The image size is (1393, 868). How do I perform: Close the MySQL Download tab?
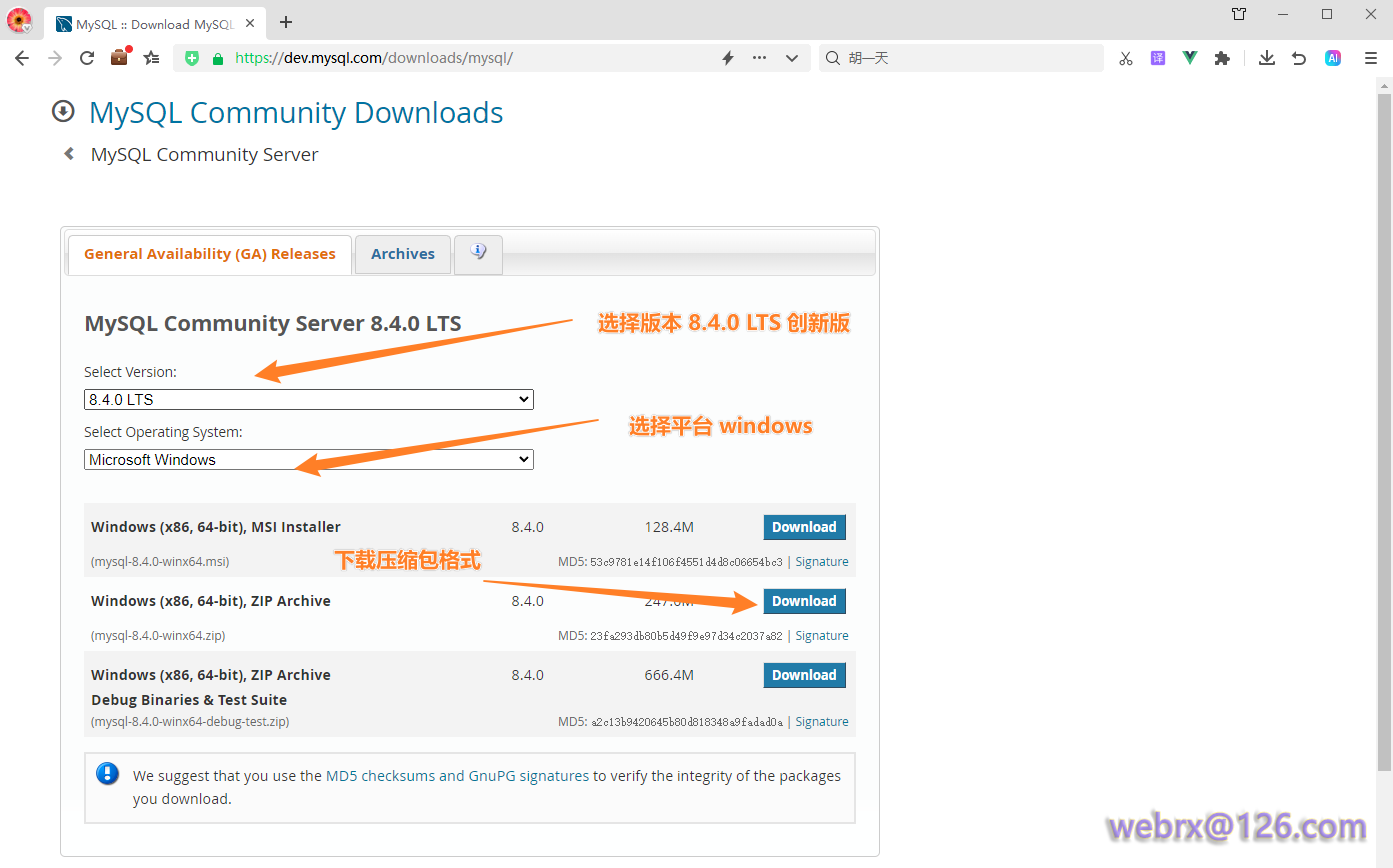click(x=249, y=23)
